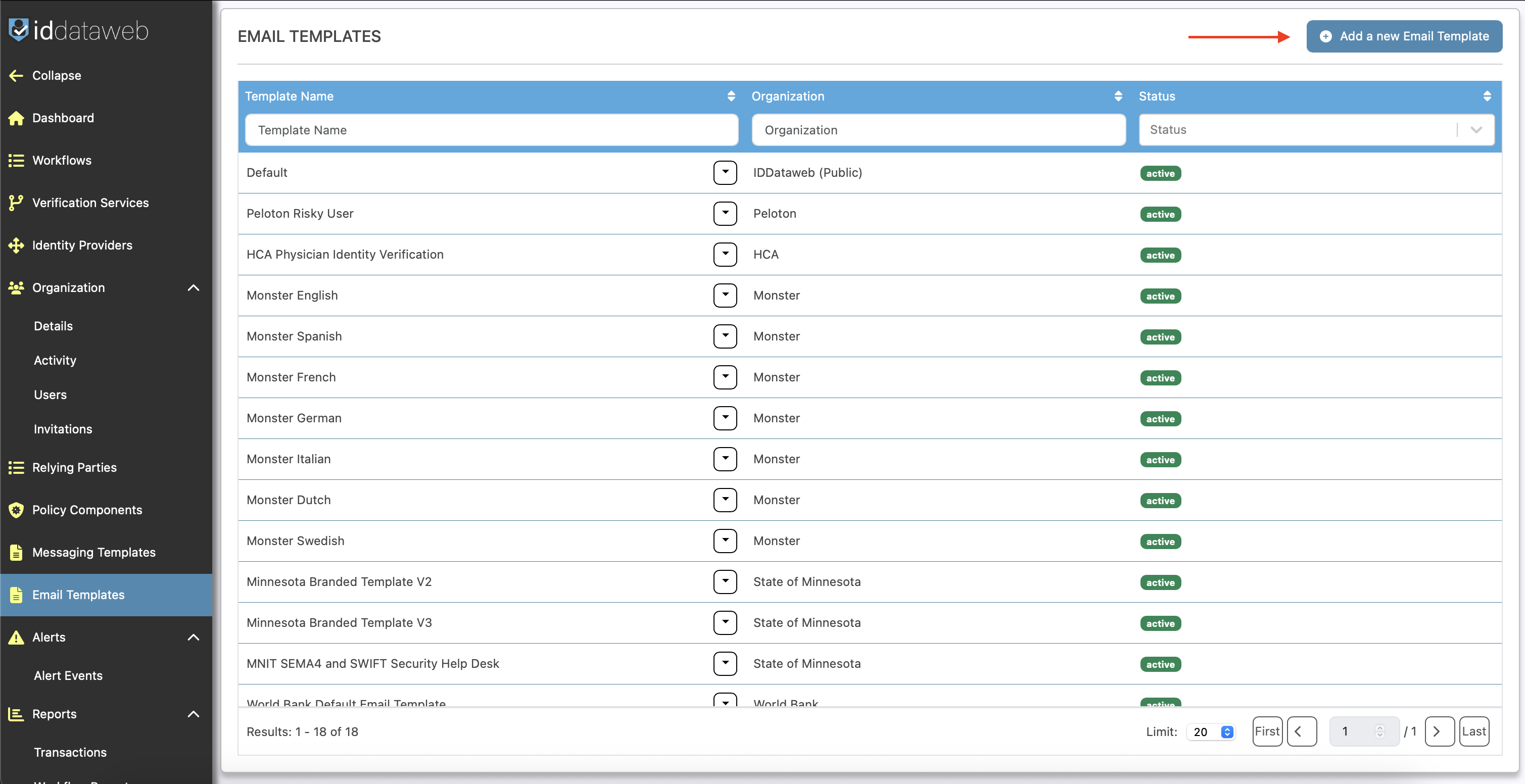Collapse the Organization sidebar section
This screenshot has height=784, width=1525.
(193, 287)
